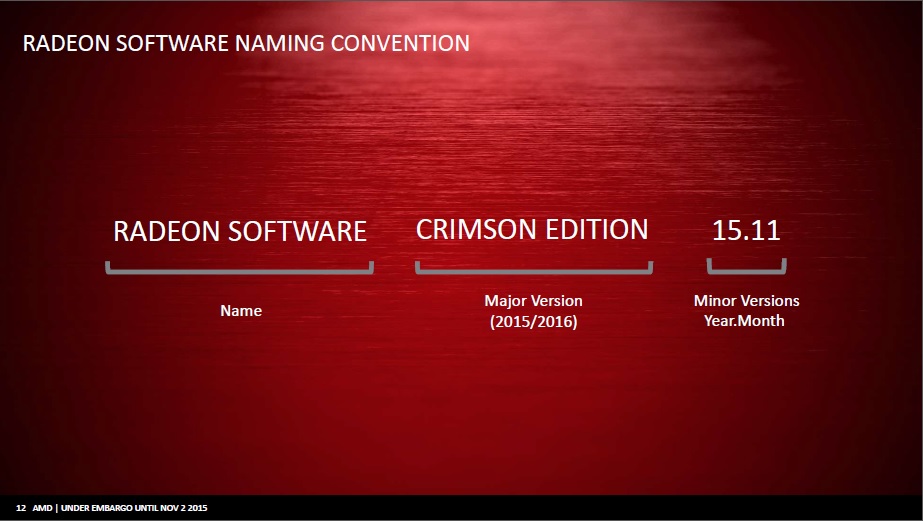The height and width of the screenshot is (521, 923).
Task: Click 'UNDER EMBARGO UNTIL NOV 2 2015' footer text
Action: click(x=134, y=508)
